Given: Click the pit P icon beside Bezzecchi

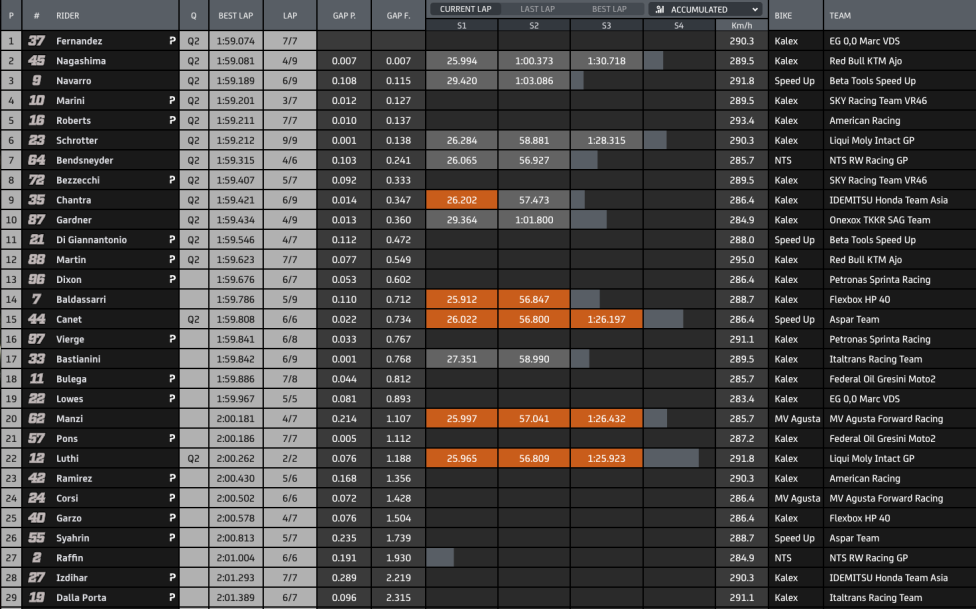Looking at the screenshot, I should [172, 180].
